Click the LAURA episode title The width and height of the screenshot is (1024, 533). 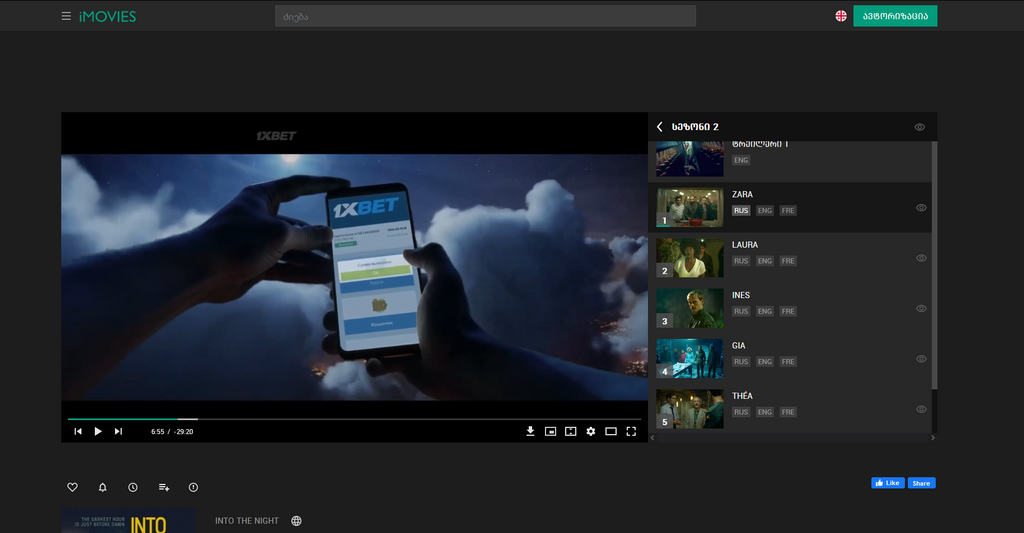(744, 244)
